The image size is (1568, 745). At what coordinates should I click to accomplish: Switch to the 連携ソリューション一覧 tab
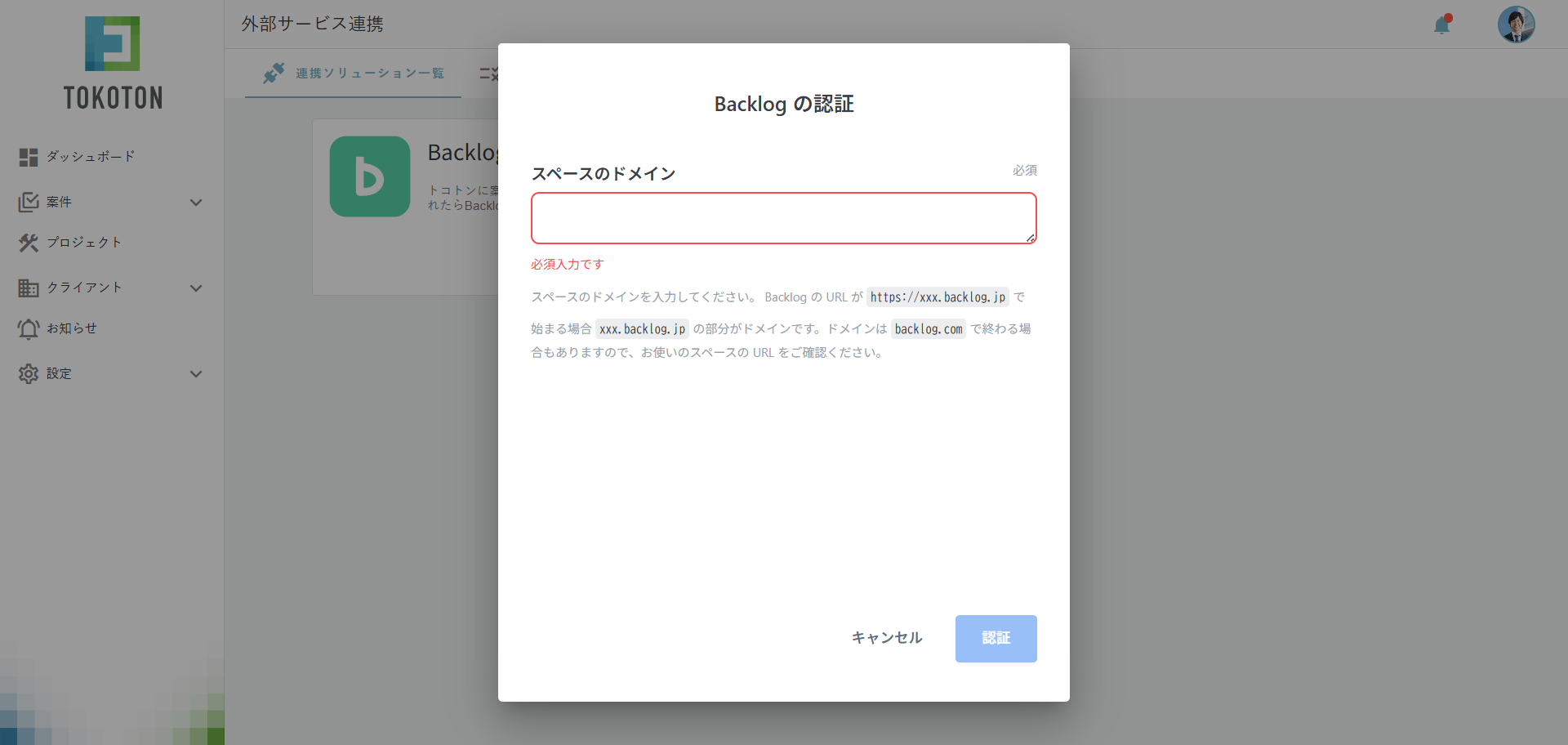coord(353,74)
